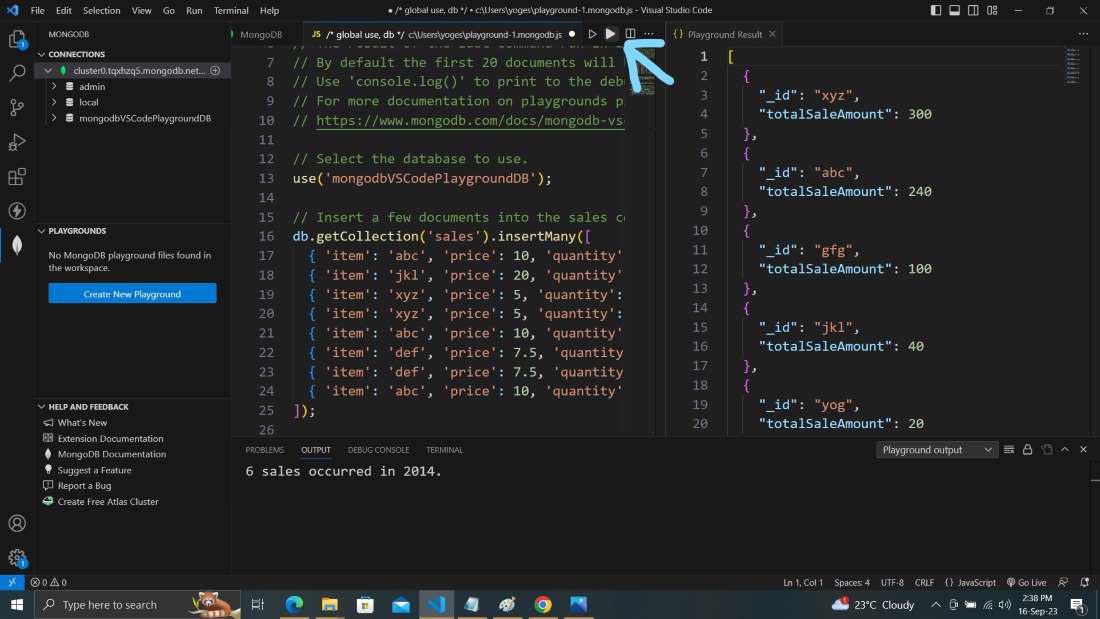Open MongoDB Documentation link
Image resolution: width=1100 pixels, height=619 pixels.
[x=112, y=454]
